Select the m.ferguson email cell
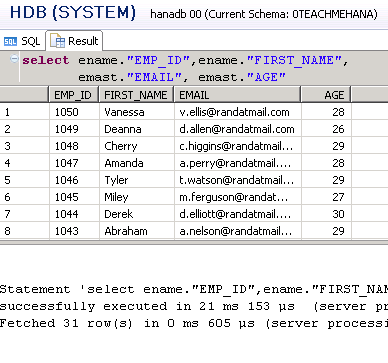Image resolution: width=388 pixels, height=363 pixels. click(x=238, y=197)
